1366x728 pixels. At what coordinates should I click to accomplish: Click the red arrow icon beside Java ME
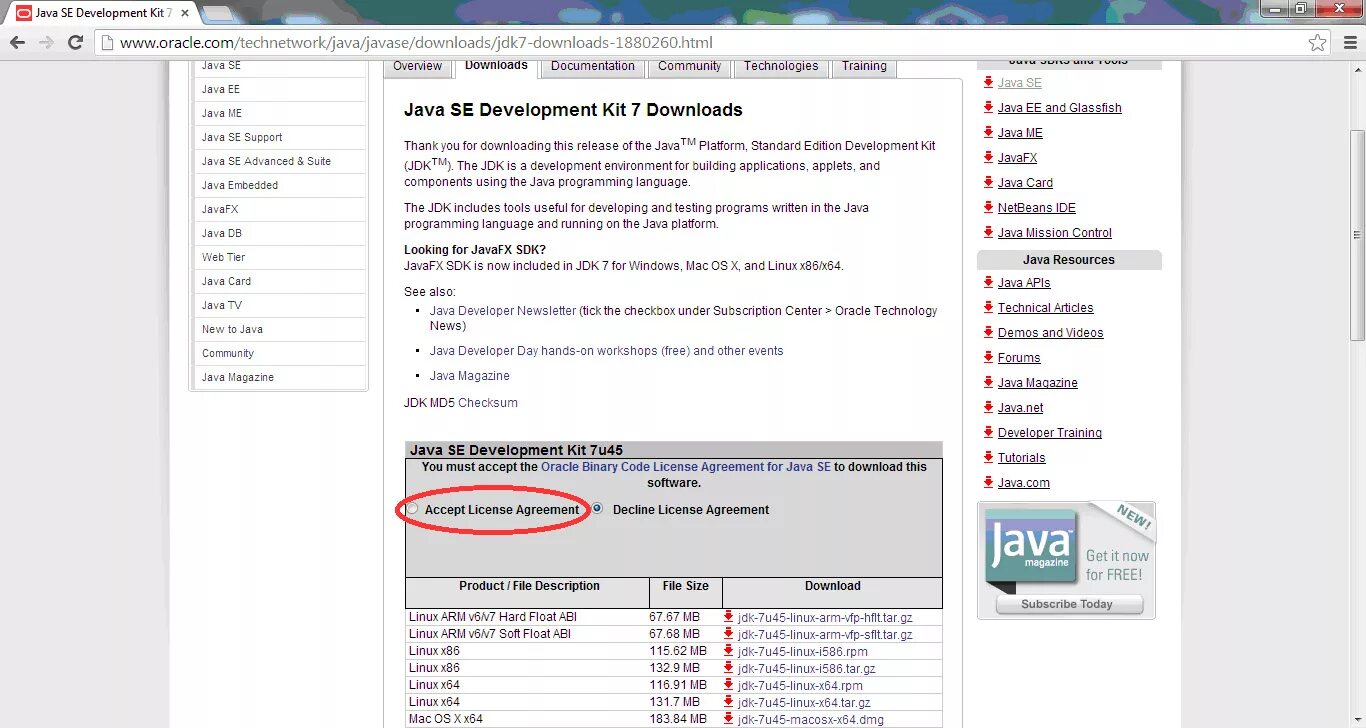[x=988, y=132]
